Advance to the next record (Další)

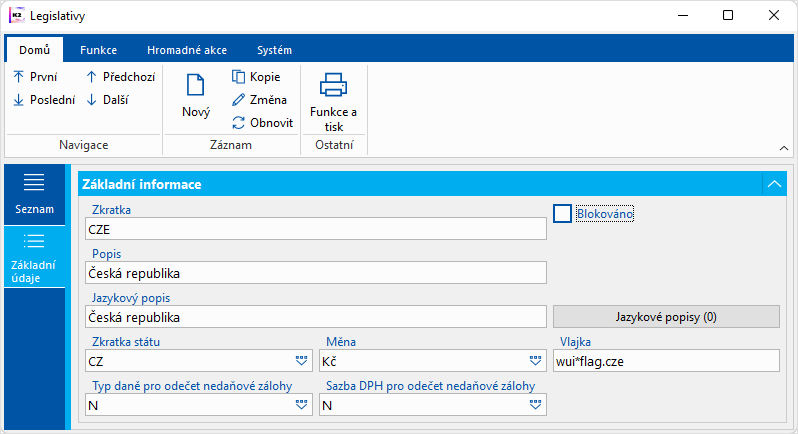pos(107,100)
